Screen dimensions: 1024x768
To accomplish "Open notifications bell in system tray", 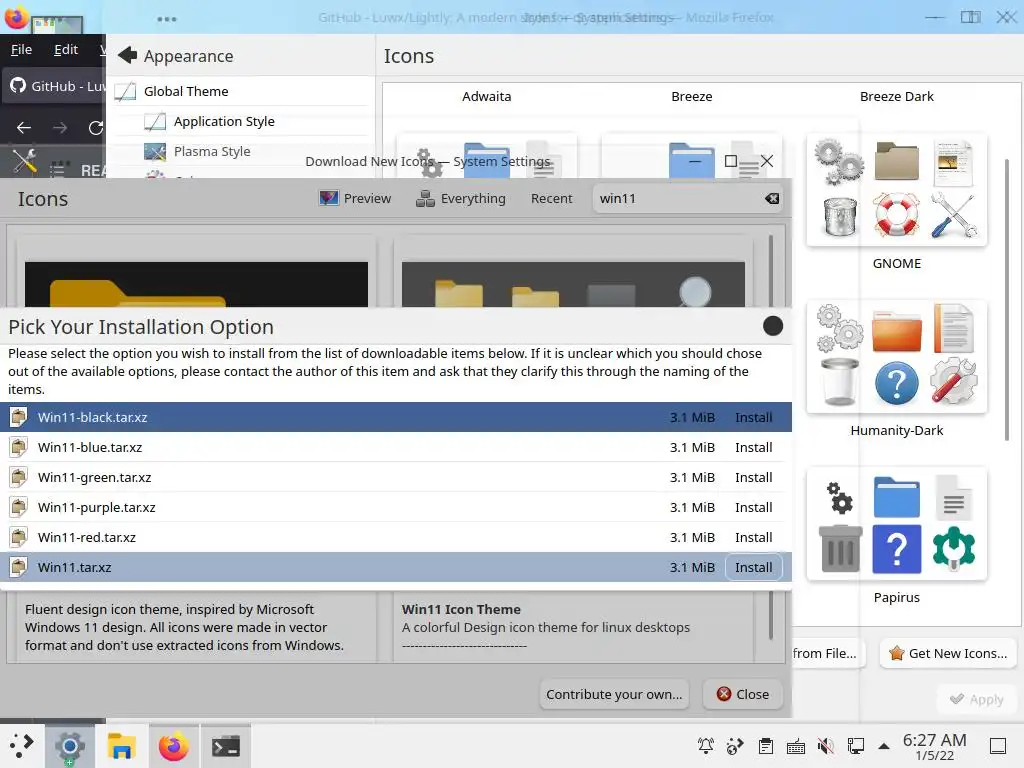I will point(706,746).
